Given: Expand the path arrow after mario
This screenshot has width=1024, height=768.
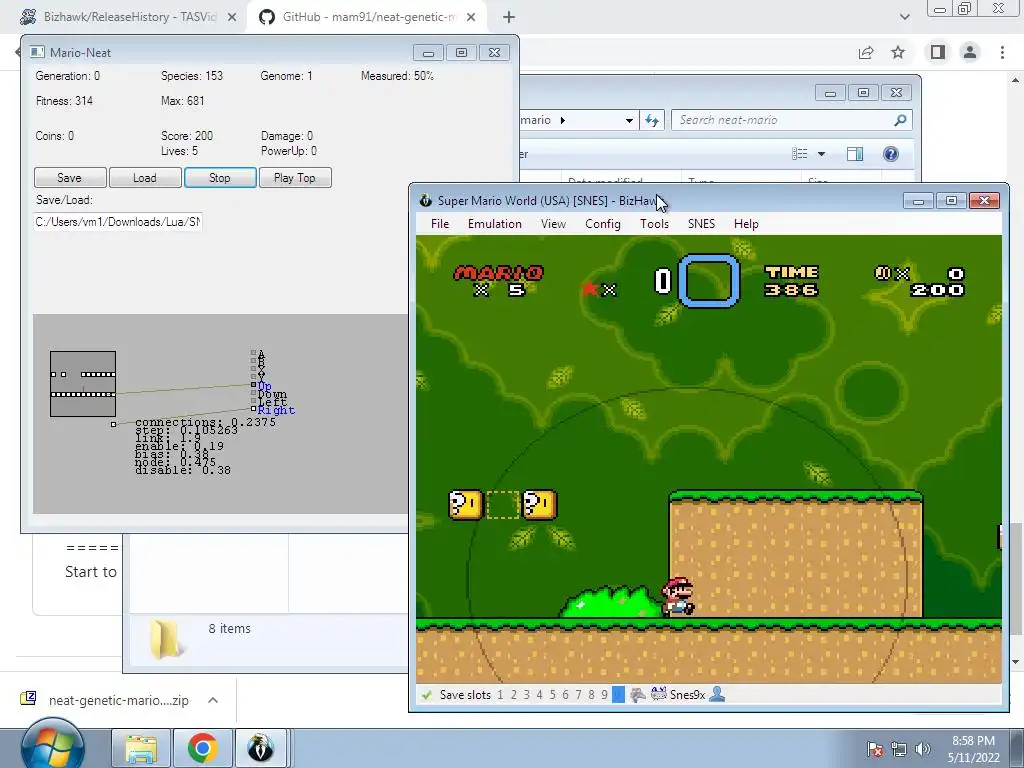Looking at the screenshot, I should click(563, 120).
